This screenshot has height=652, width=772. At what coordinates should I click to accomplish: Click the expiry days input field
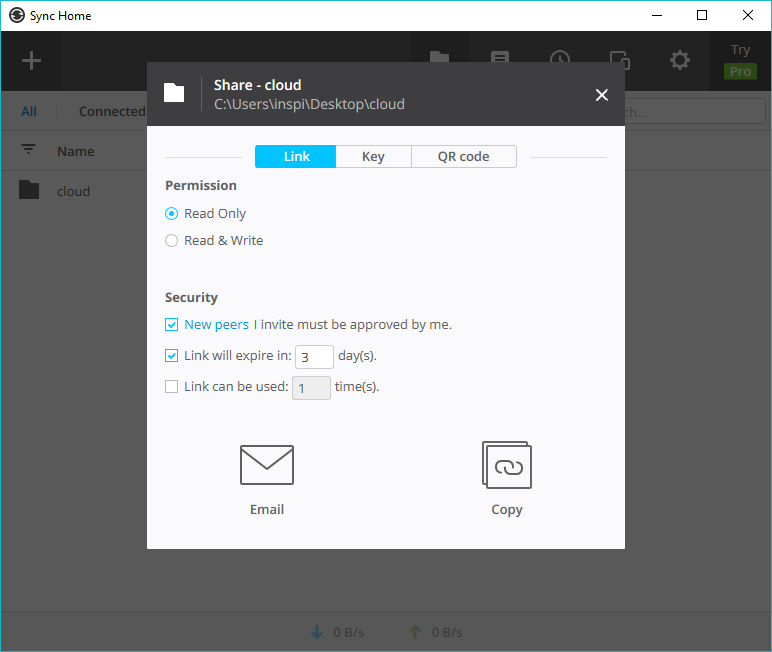314,357
